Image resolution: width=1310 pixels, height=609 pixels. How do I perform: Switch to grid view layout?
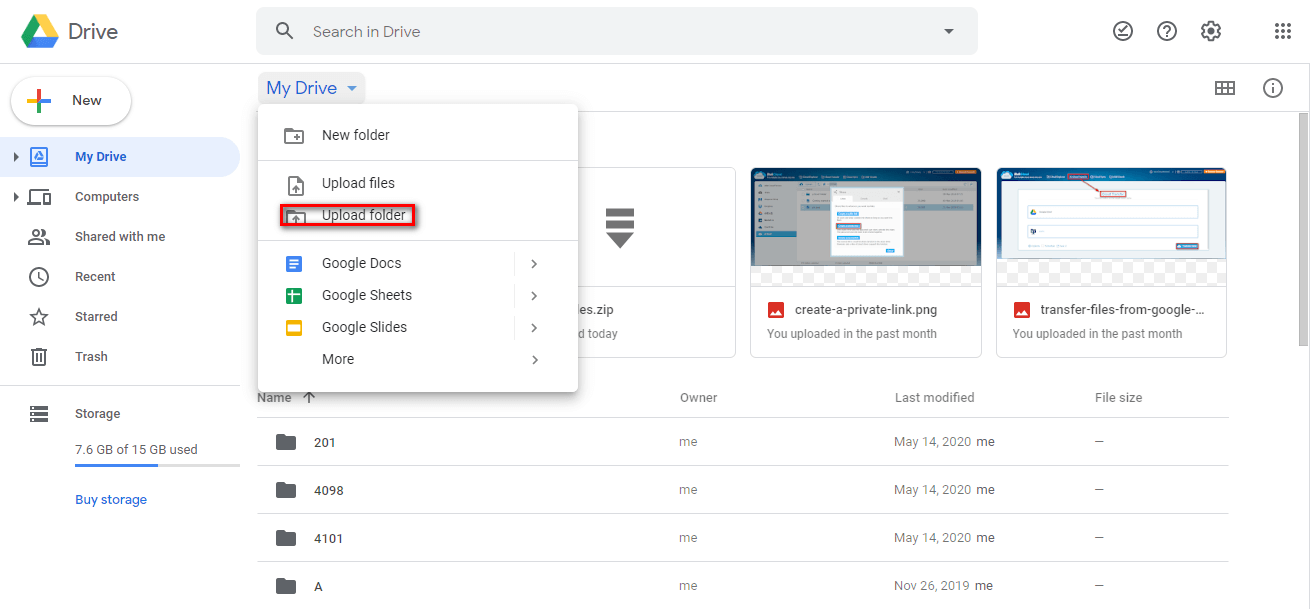pos(1225,88)
